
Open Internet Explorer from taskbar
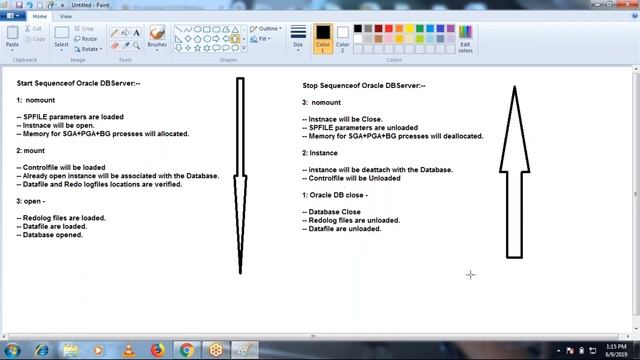[x=42, y=350]
